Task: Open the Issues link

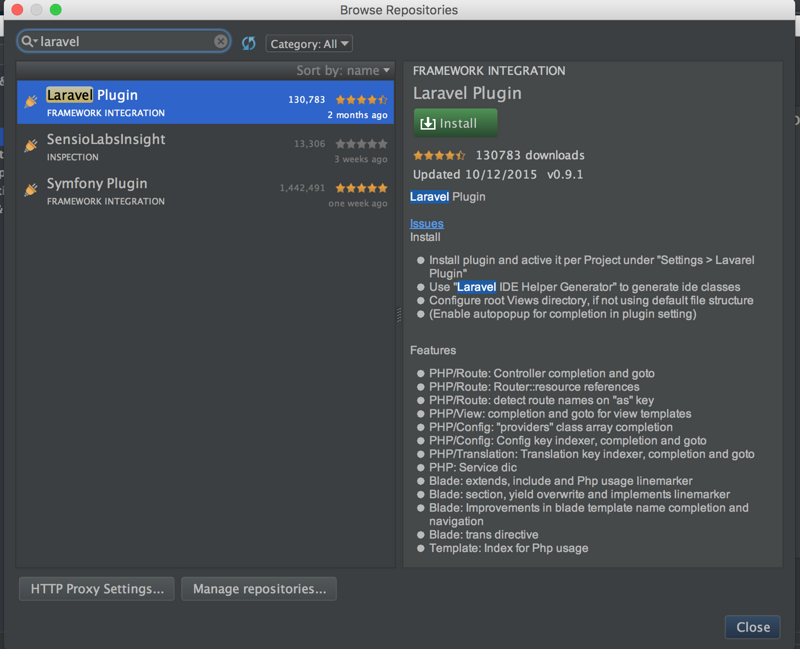Action: [427, 223]
